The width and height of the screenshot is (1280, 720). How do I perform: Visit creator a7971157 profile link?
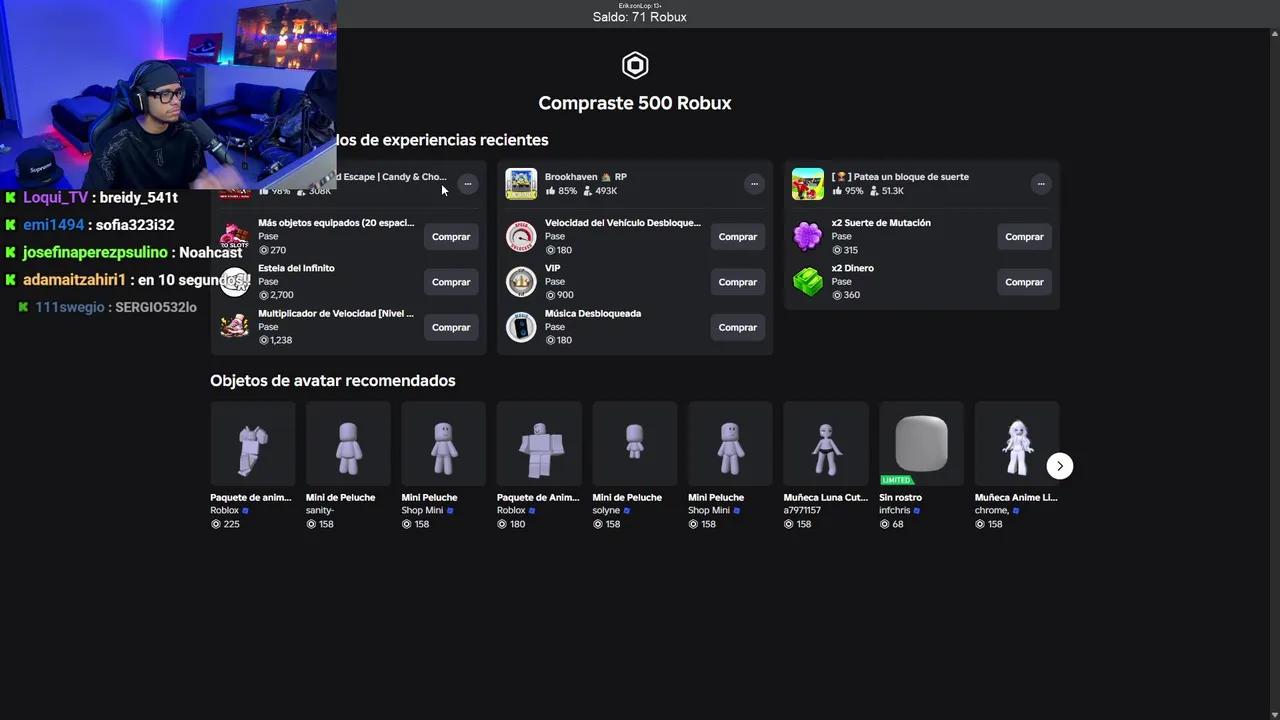pos(802,510)
